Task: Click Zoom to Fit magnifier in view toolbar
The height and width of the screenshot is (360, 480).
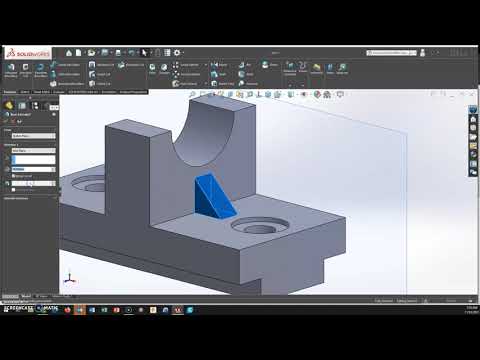Action: (192, 95)
